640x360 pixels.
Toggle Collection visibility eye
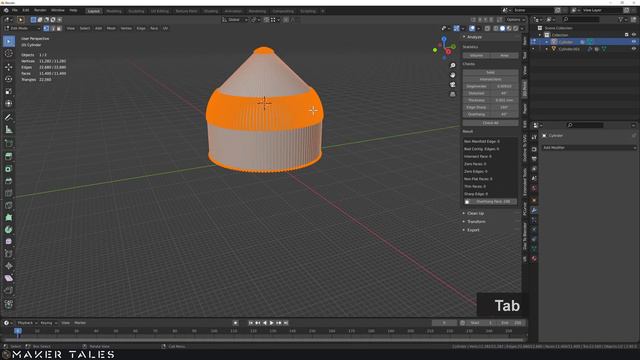[634, 35]
